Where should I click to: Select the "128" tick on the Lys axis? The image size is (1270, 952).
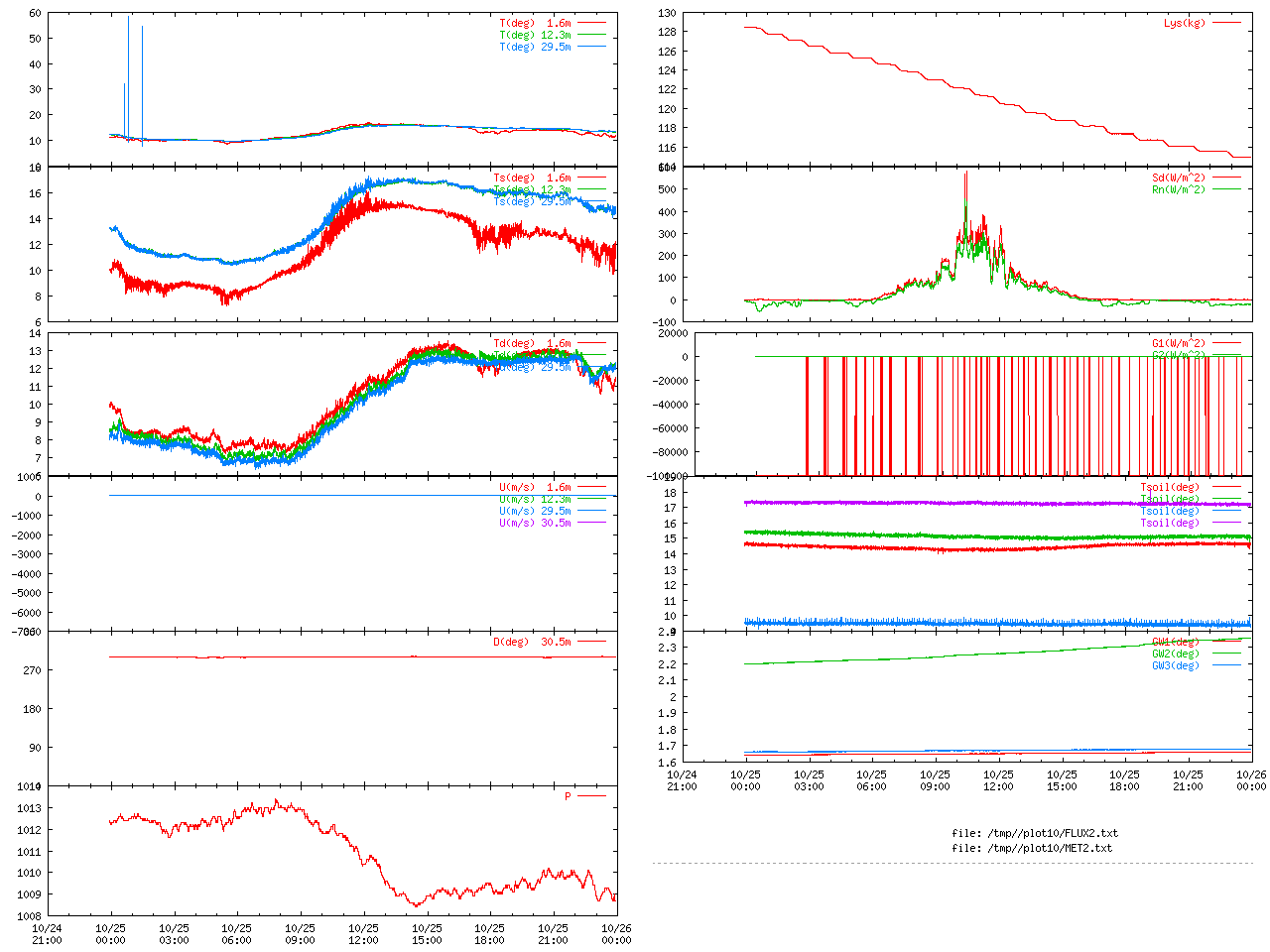click(667, 32)
